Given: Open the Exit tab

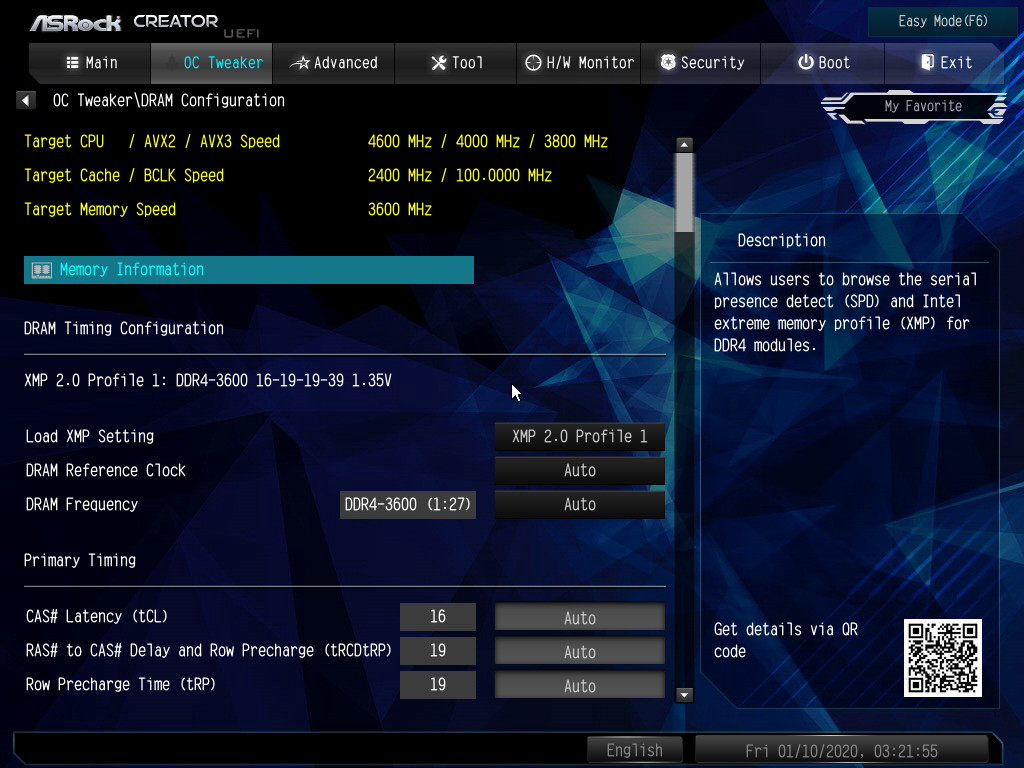Looking at the screenshot, I should (945, 63).
